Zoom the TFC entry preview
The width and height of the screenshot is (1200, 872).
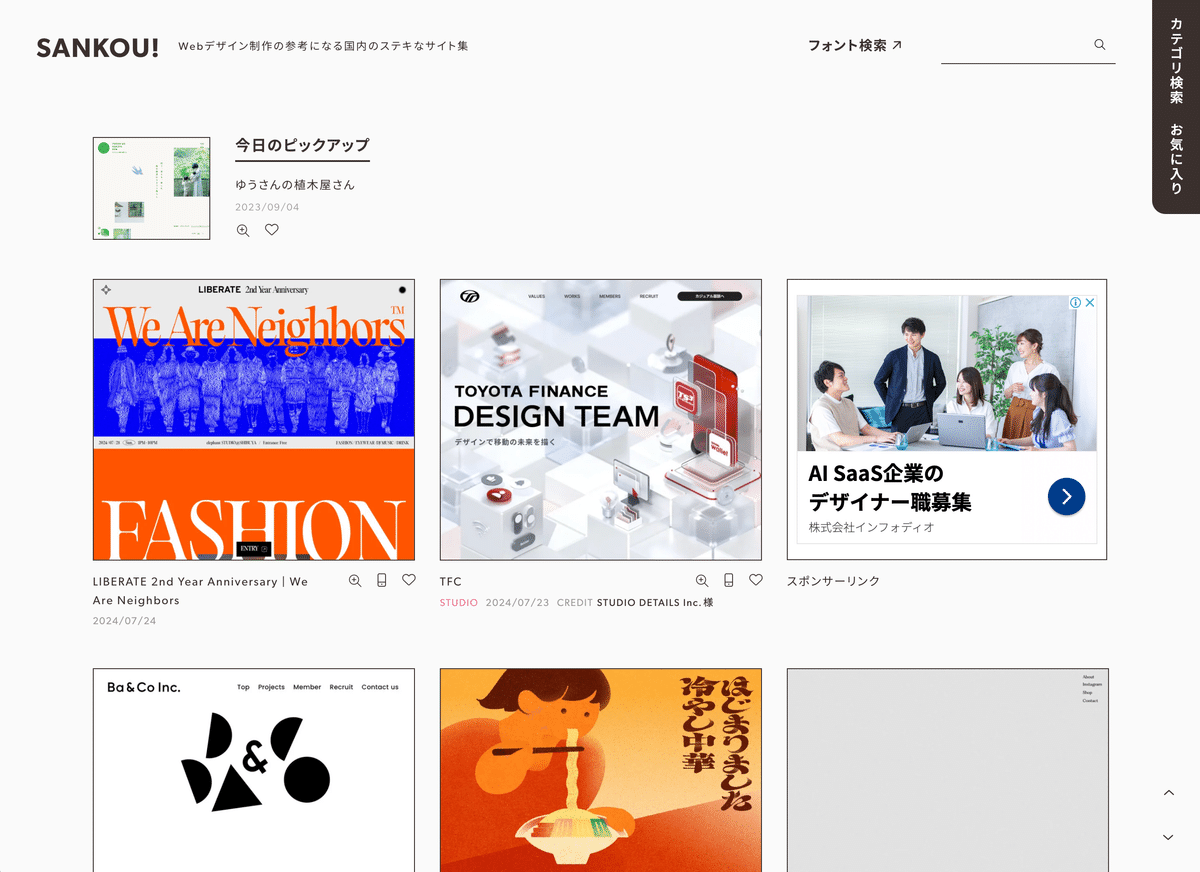click(702, 580)
